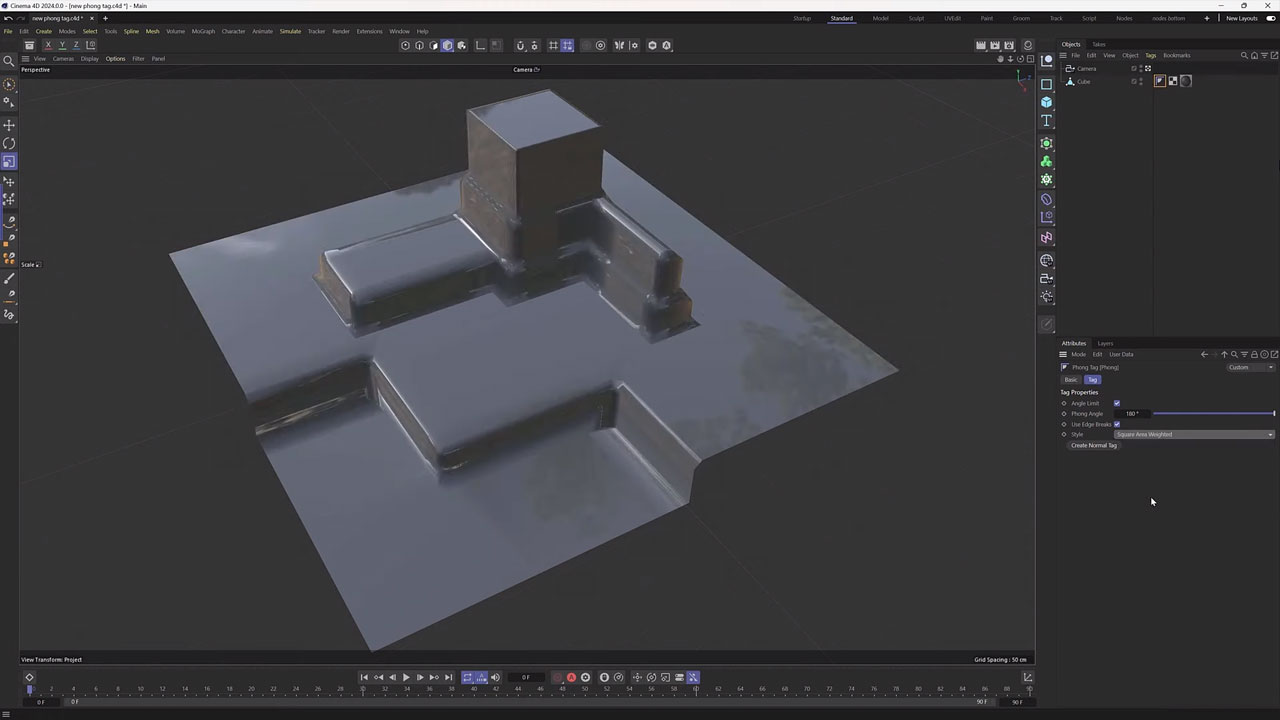Screen dimensions: 1280x720
Task: Open the MoGraph menu from the menu bar
Action: click(203, 31)
